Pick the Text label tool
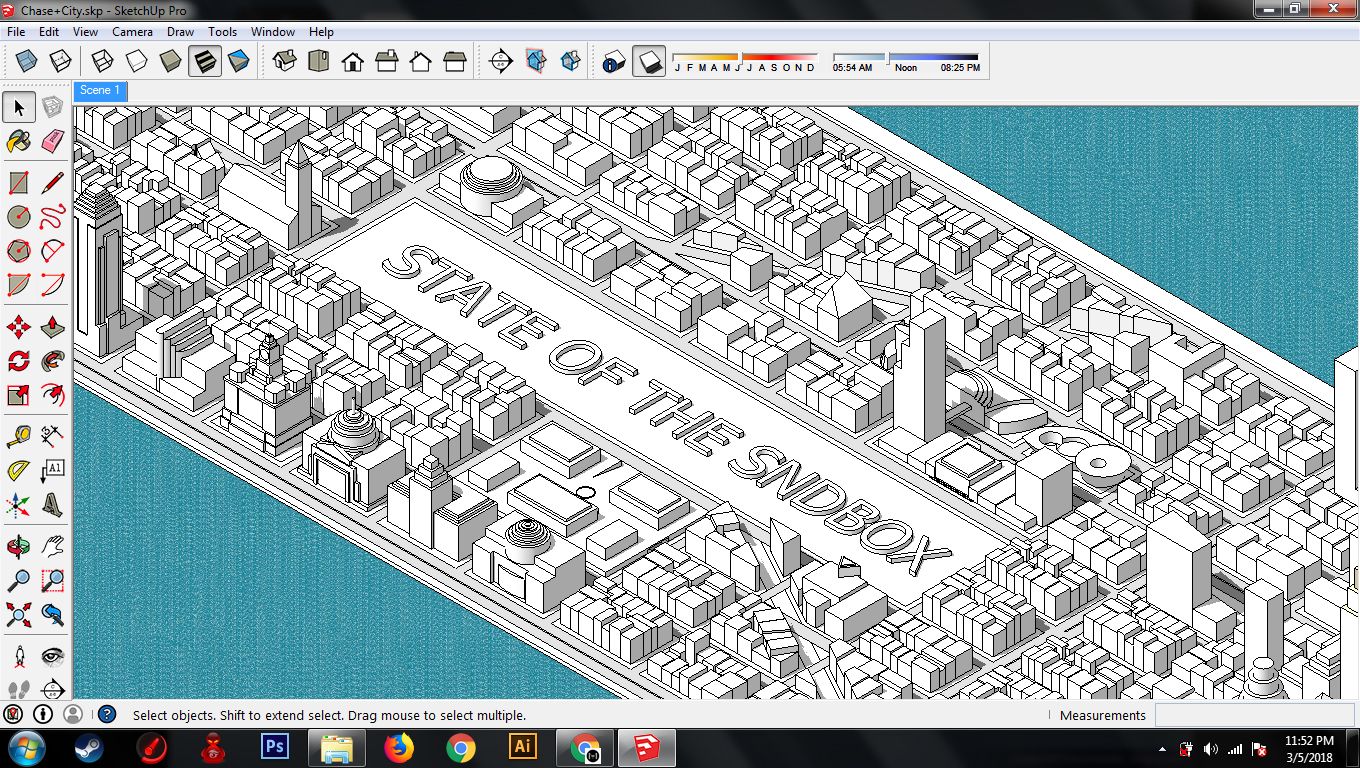The image size is (1360, 768). tap(52, 471)
